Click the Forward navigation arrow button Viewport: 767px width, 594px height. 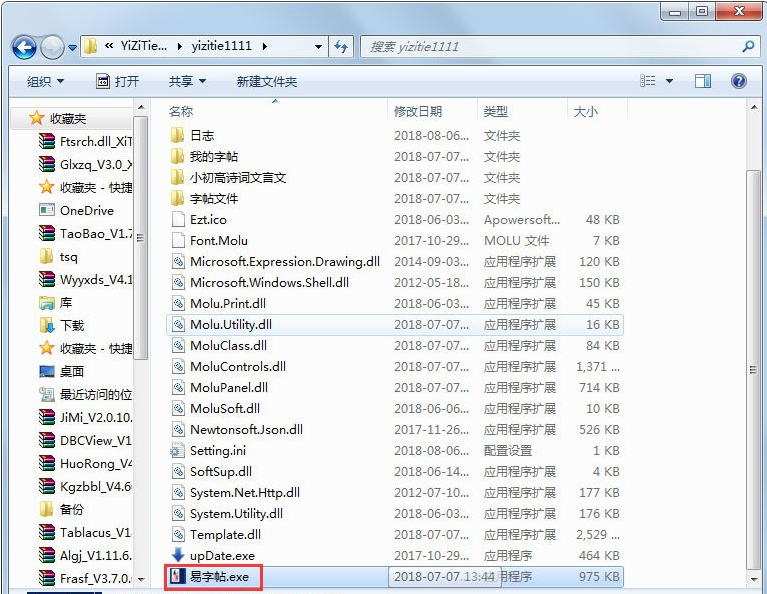52,47
